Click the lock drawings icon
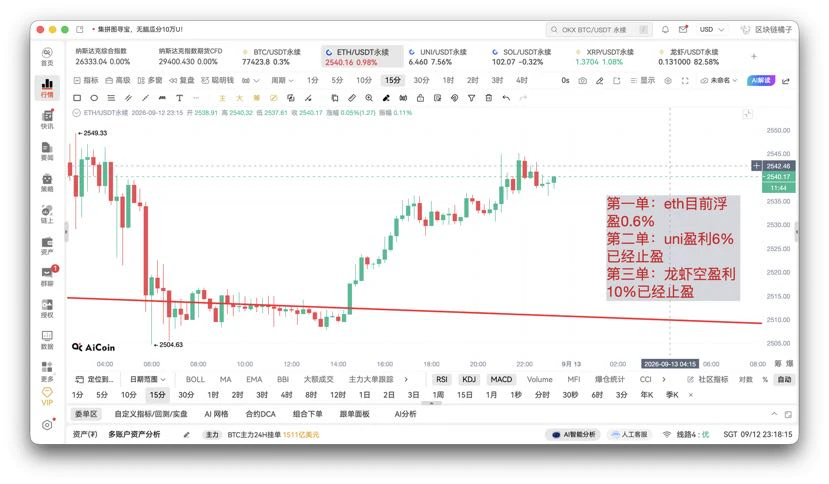This screenshot has width=829, height=484. click(420, 98)
